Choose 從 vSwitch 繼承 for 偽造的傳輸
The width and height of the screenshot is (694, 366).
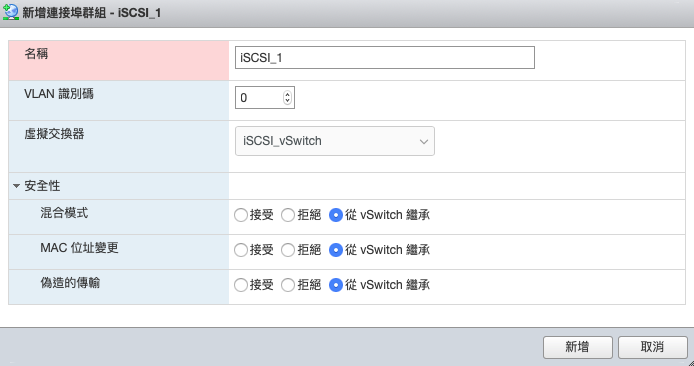click(x=335, y=285)
